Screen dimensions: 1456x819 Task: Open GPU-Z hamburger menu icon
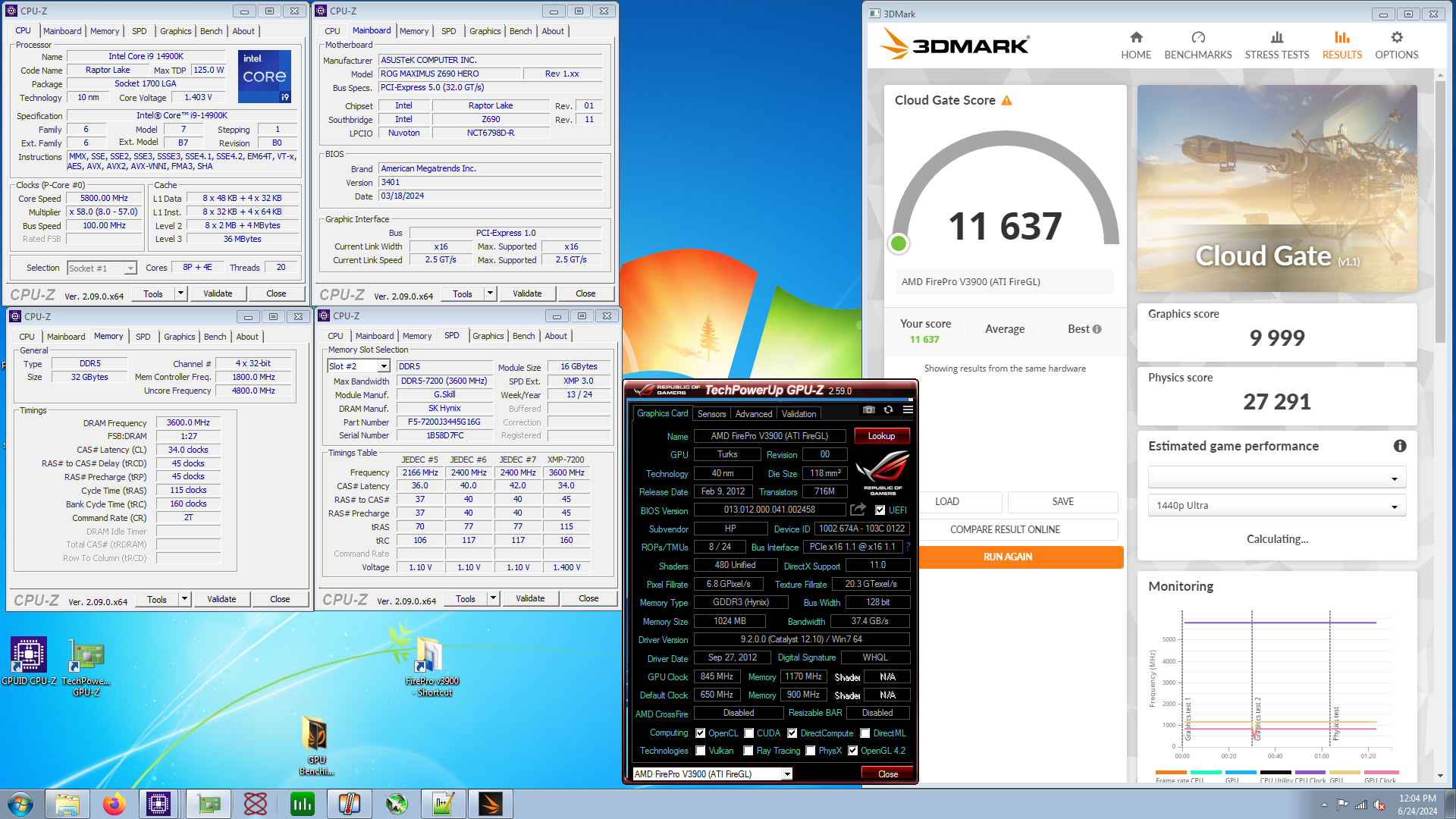[908, 409]
